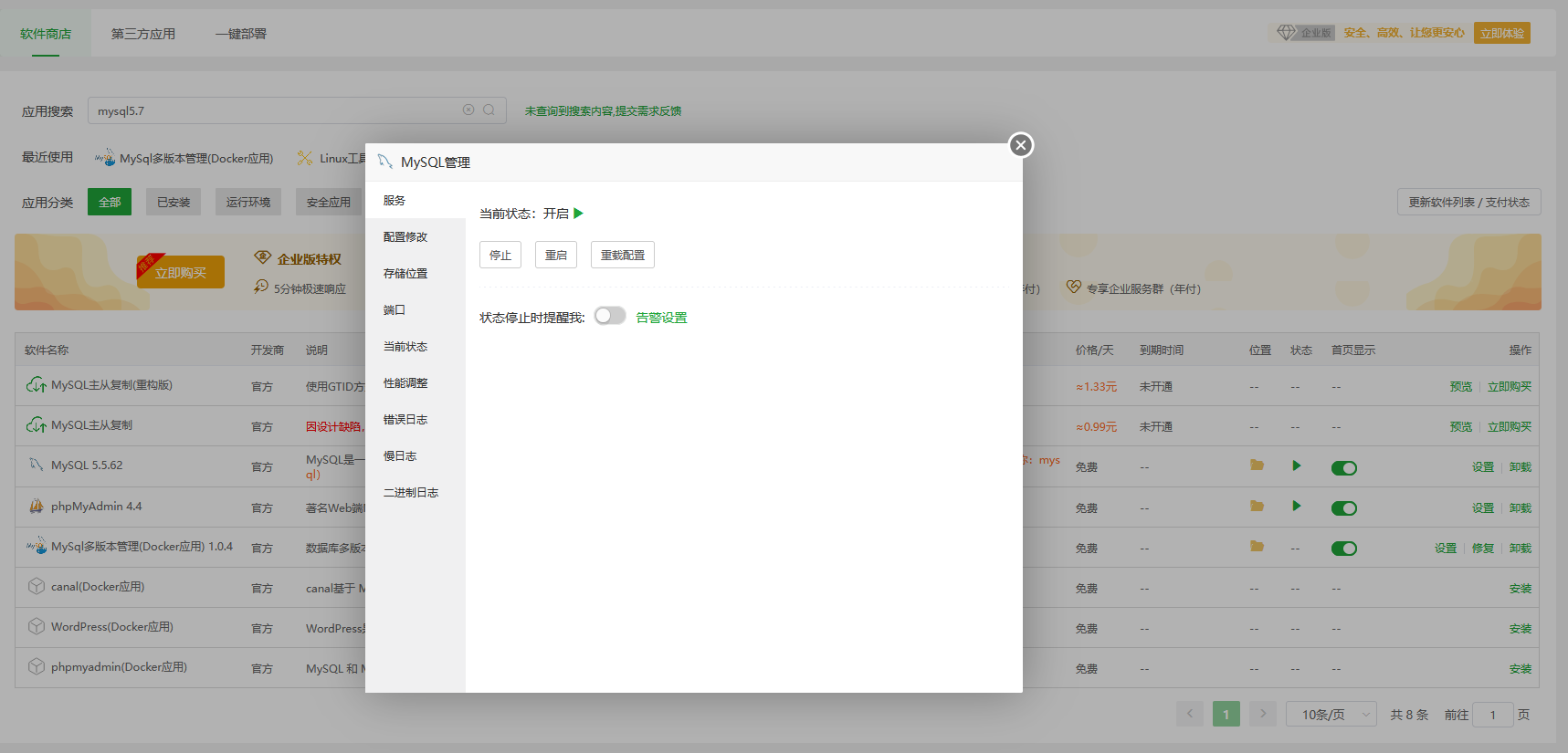Click 修复 for MySql多版本管理
Screen dimensions: 1568x753
tap(1483, 548)
